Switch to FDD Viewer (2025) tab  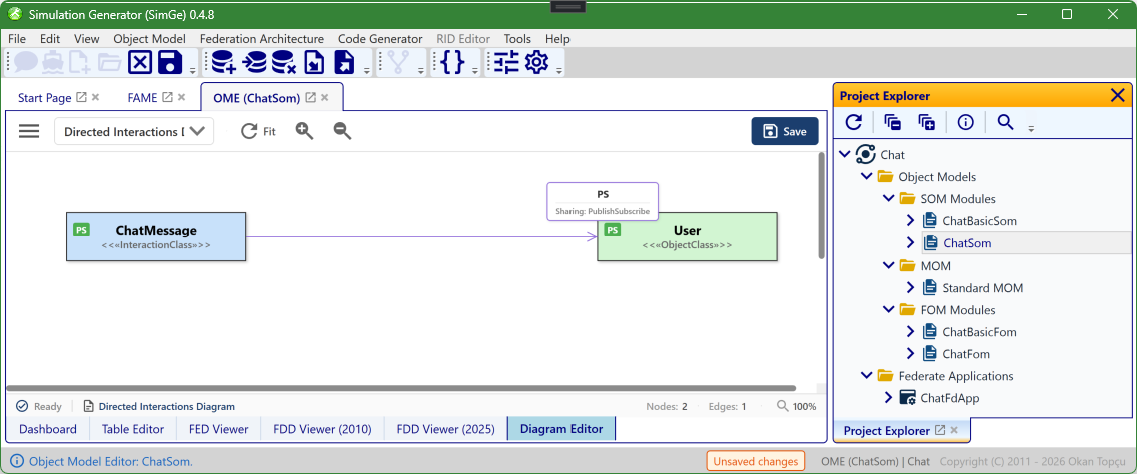[446, 429]
